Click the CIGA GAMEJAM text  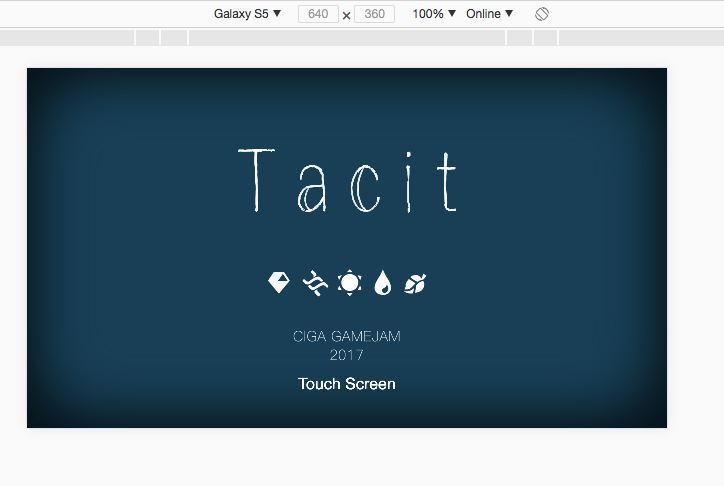[347, 336]
